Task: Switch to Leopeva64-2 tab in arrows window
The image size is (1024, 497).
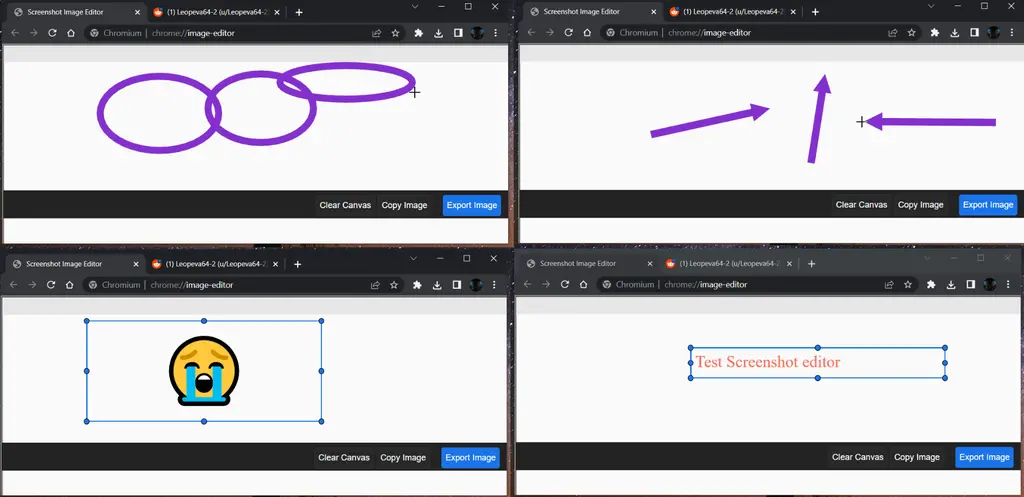Action: point(730,12)
